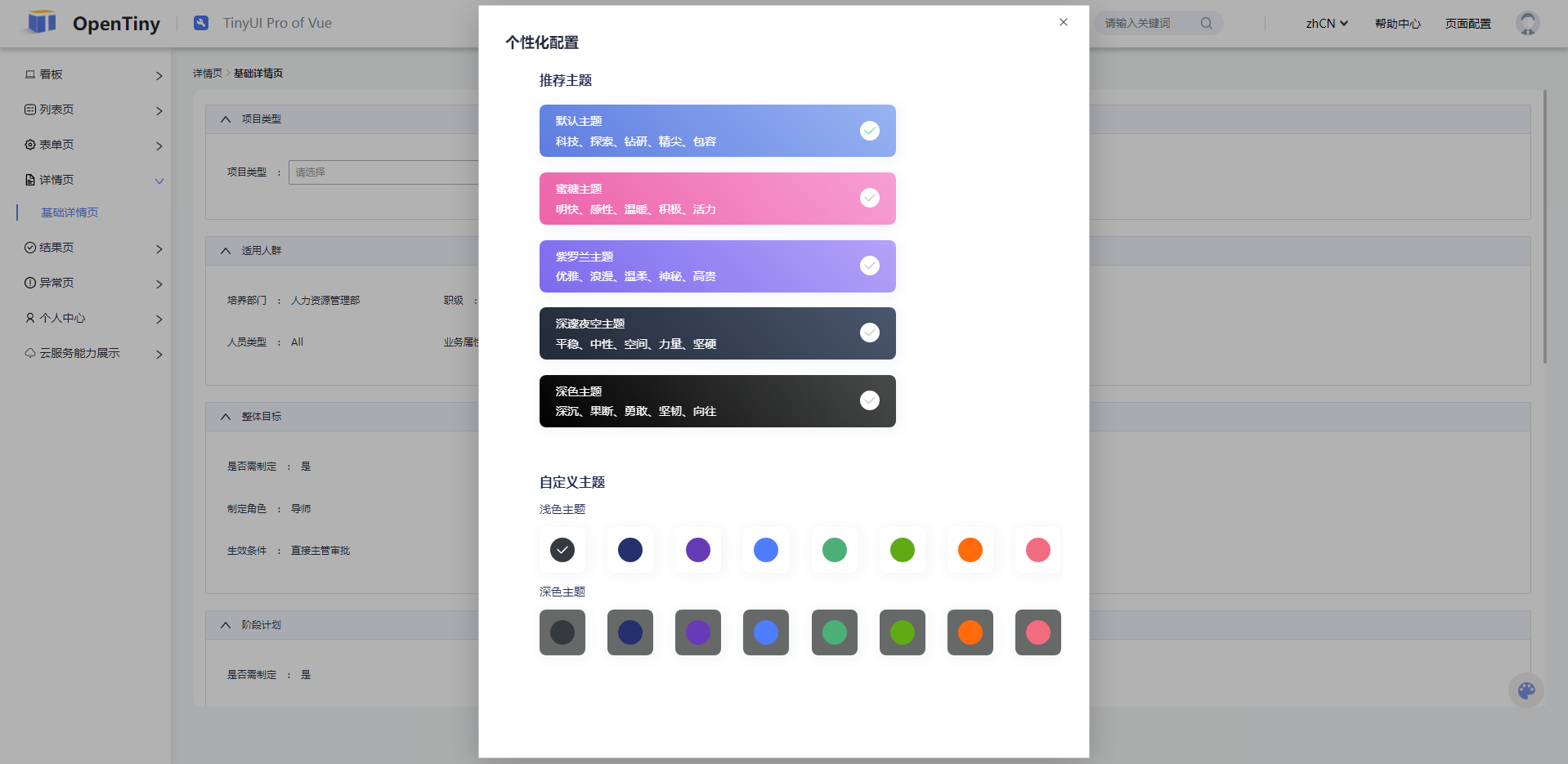
Task: Open the 基础详情页 menu item
Action: click(69, 212)
